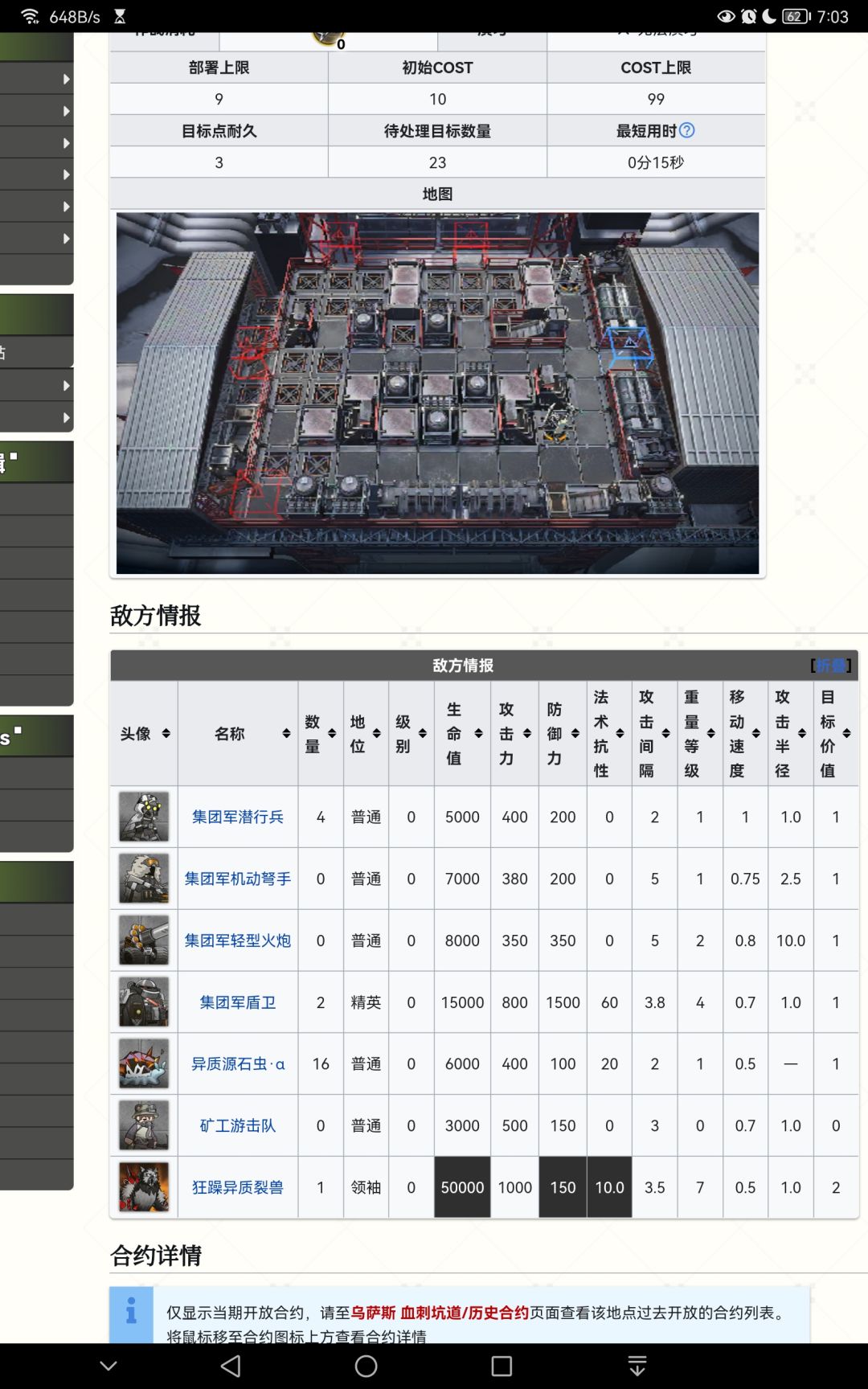
Task: Tap the eye comfort status icon
Action: (x=726, y=16)
